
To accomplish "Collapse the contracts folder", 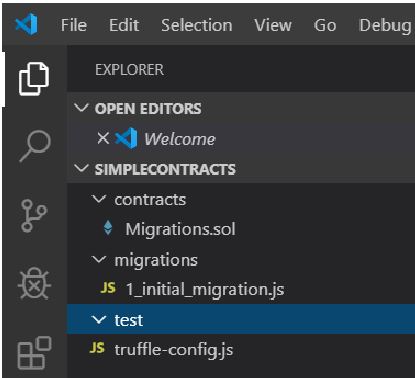I will (99, 199).
